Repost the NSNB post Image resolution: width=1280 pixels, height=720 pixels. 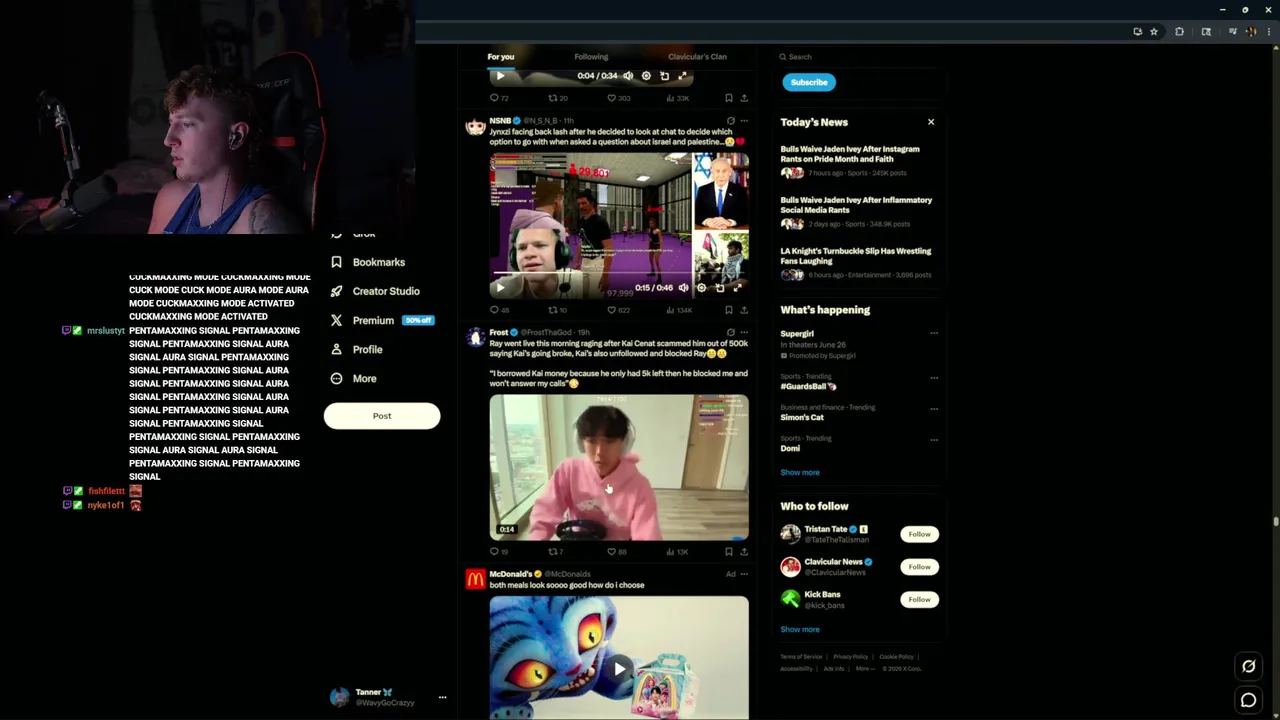tap(557, 310)
